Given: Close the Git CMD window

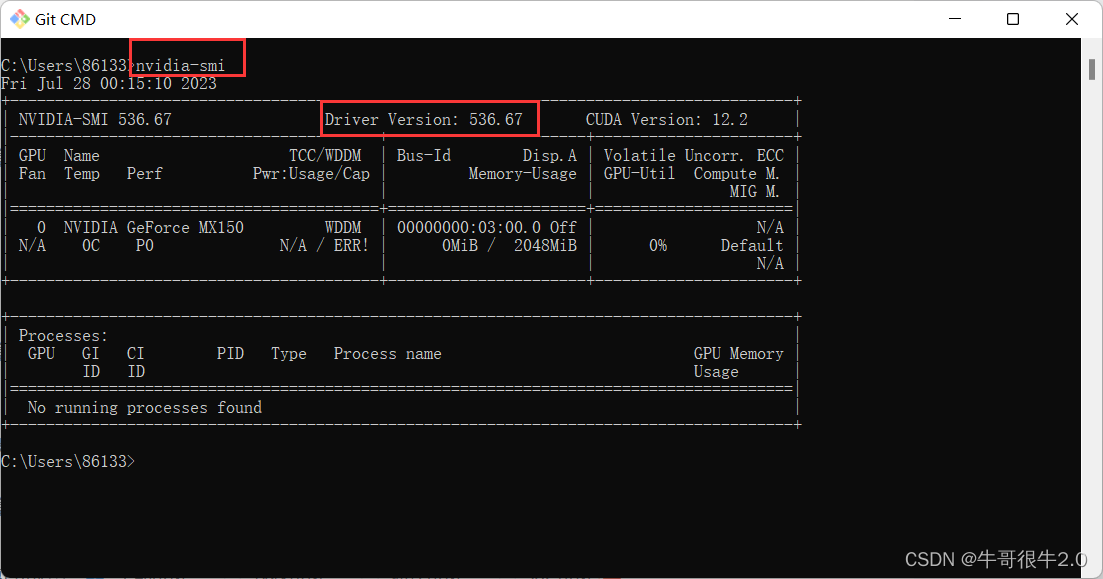Looking at the screenshot, I should tap(1071, 19).
